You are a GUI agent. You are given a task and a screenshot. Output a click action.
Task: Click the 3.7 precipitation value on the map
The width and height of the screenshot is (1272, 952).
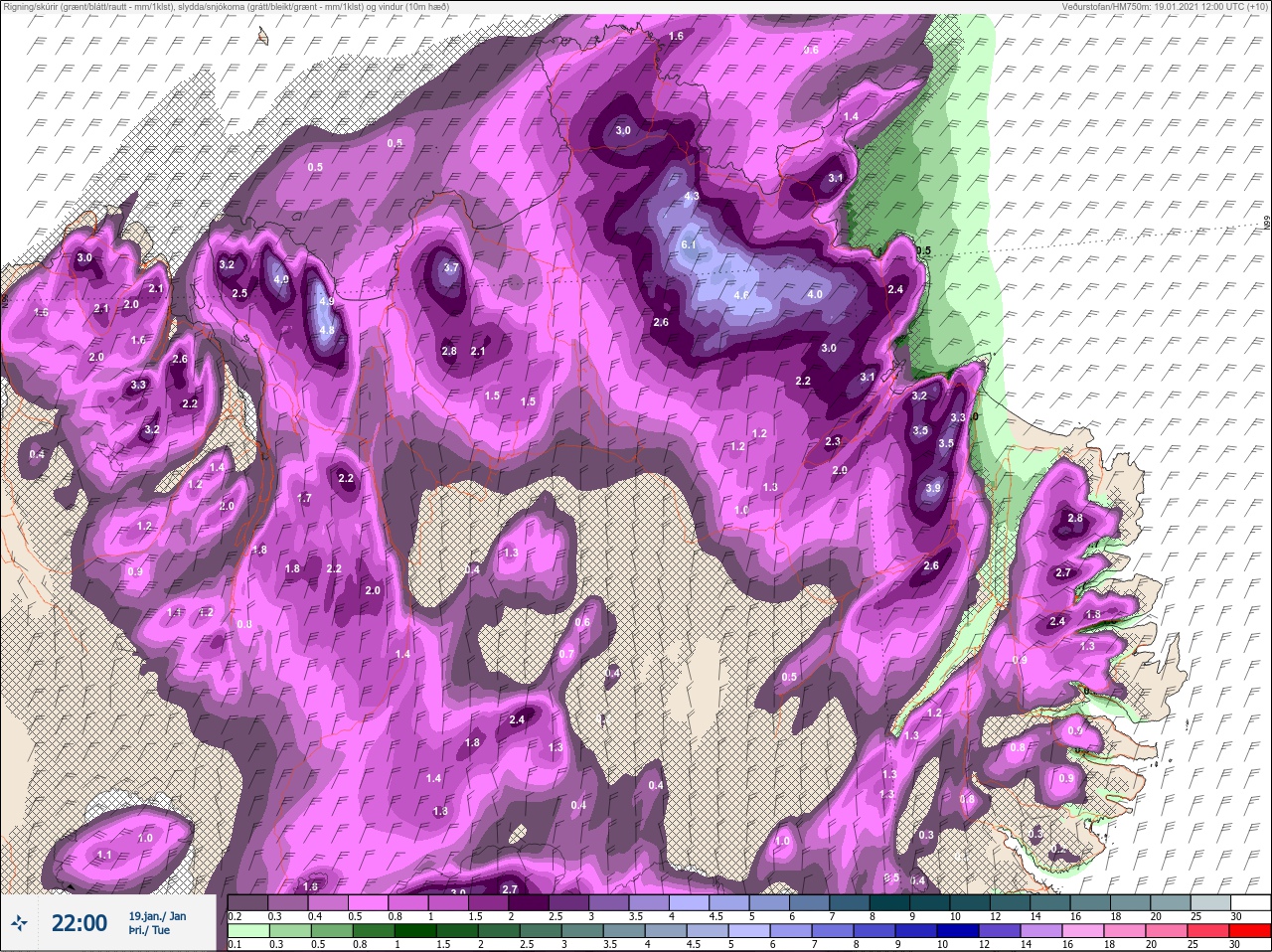[451, 267]
